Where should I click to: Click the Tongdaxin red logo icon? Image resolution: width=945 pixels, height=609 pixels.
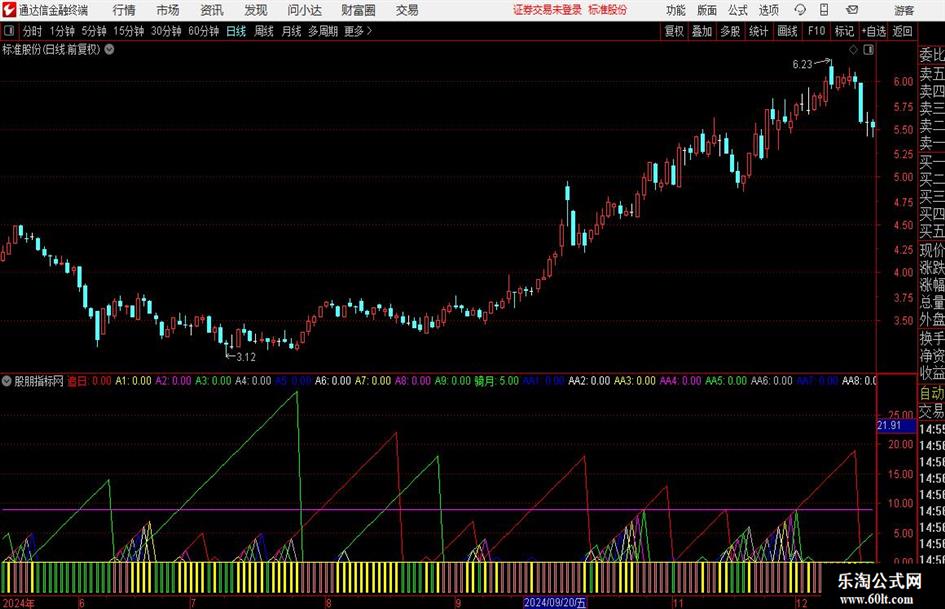click(10, 10)
